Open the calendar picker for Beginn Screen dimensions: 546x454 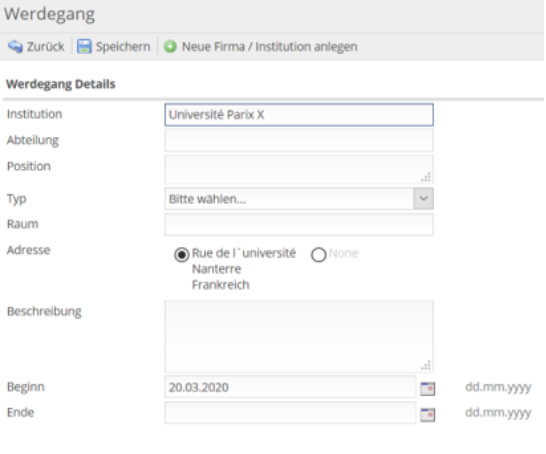pos(428,389)
